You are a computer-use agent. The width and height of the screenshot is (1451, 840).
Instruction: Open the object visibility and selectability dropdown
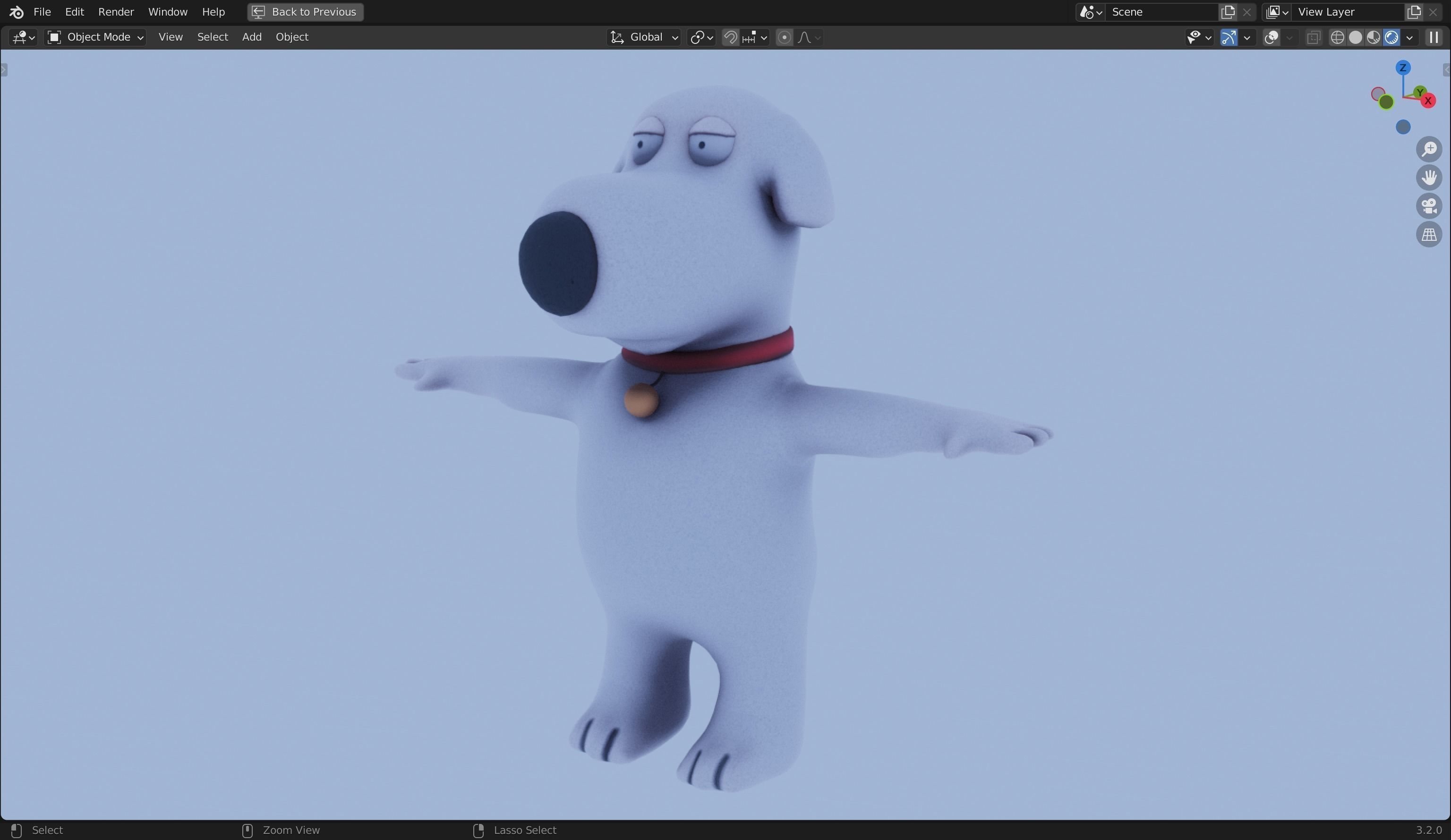pos(1199,37)
